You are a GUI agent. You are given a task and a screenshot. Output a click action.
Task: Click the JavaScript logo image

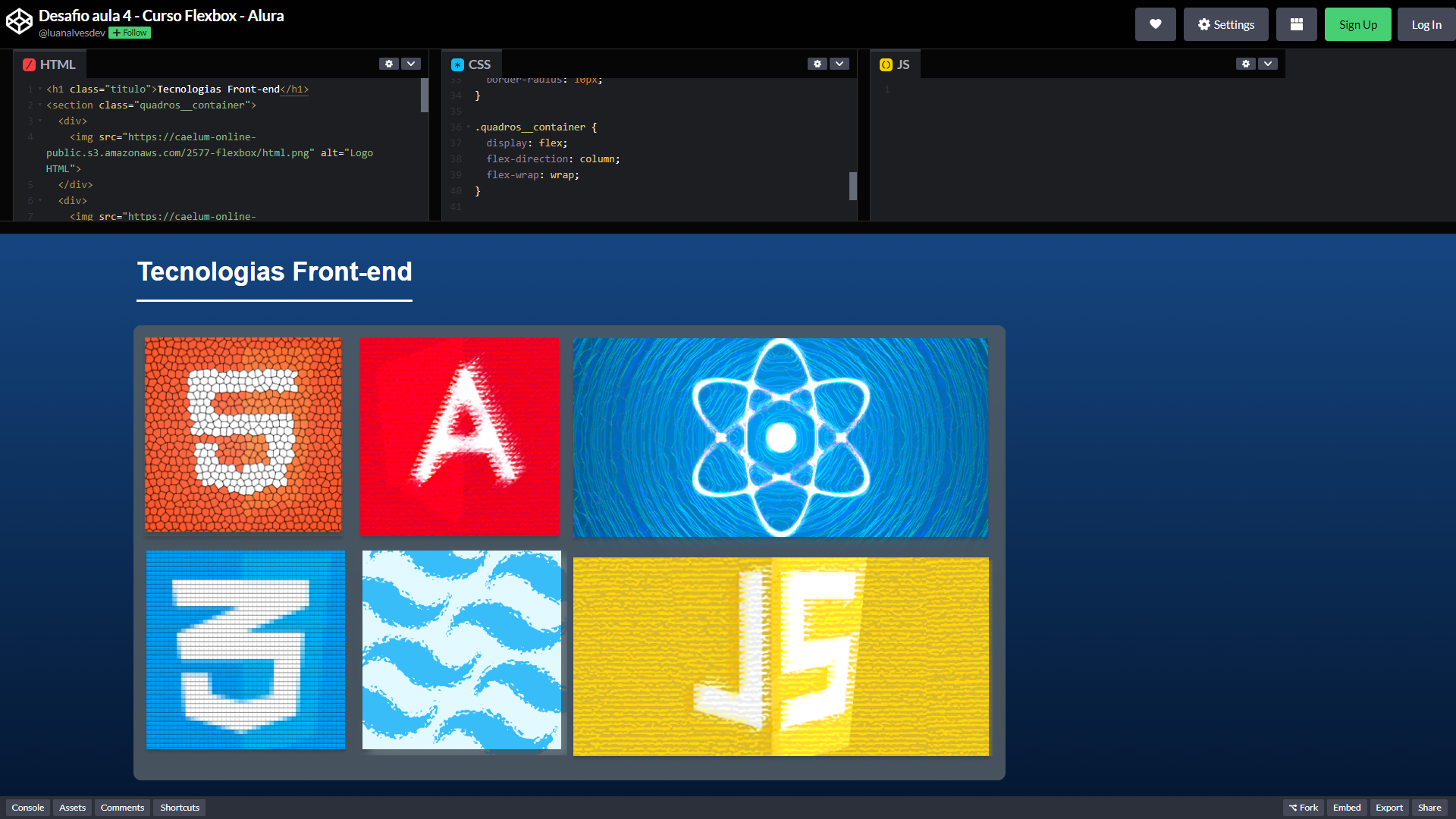(x=781, y=657)
